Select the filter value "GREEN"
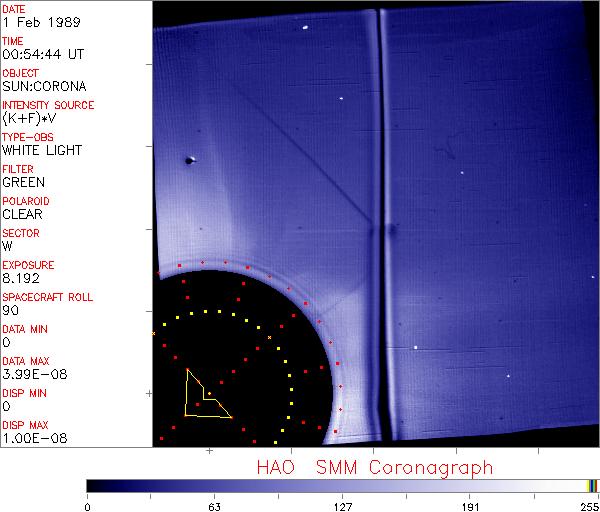600x512 pixels. click(24, 182)
